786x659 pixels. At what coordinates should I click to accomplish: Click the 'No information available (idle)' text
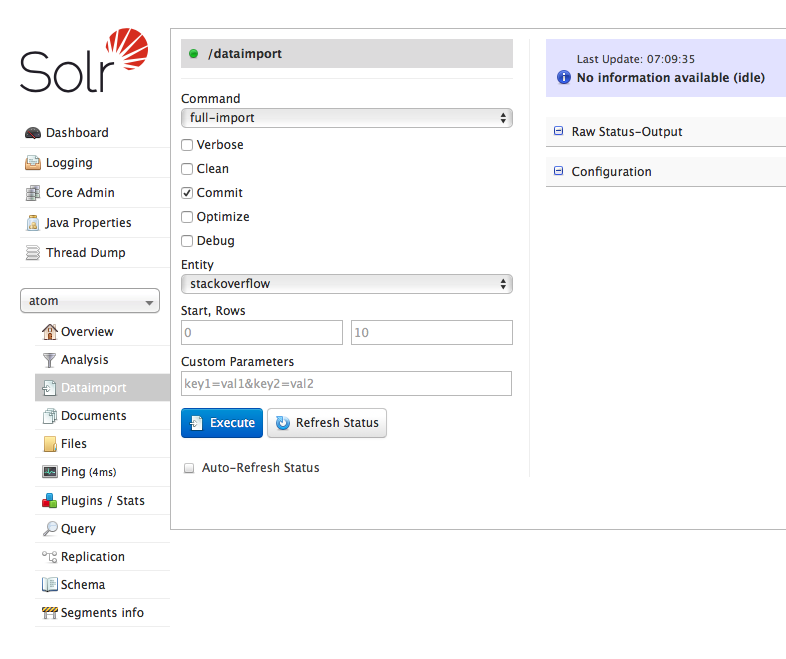[x=671, y=78]
